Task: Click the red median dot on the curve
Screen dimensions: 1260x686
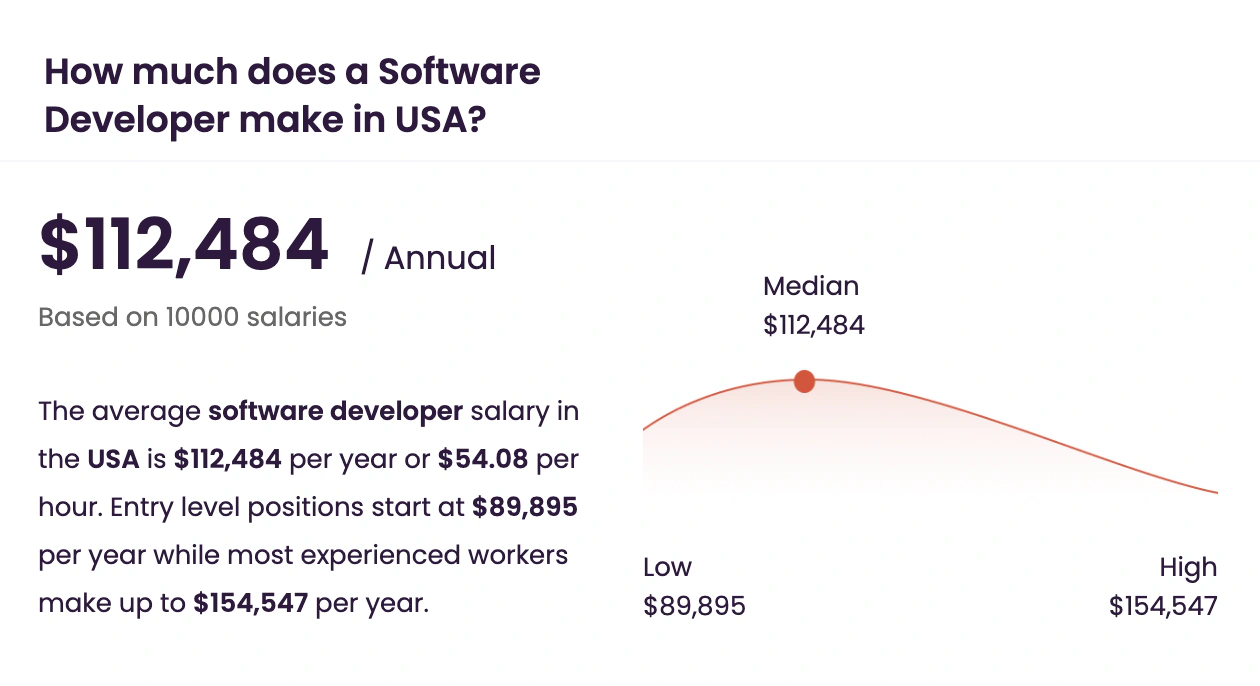Action: click(804, 381)
